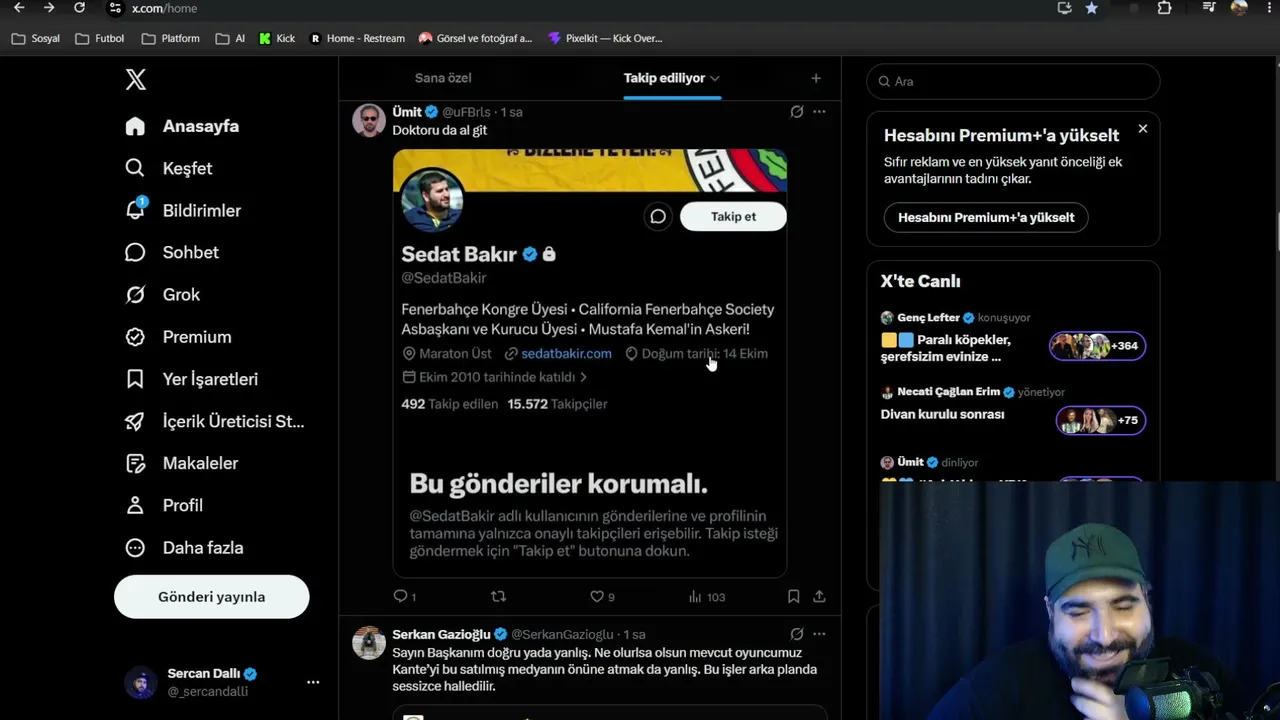Go forward in the browser

[49, 8]
